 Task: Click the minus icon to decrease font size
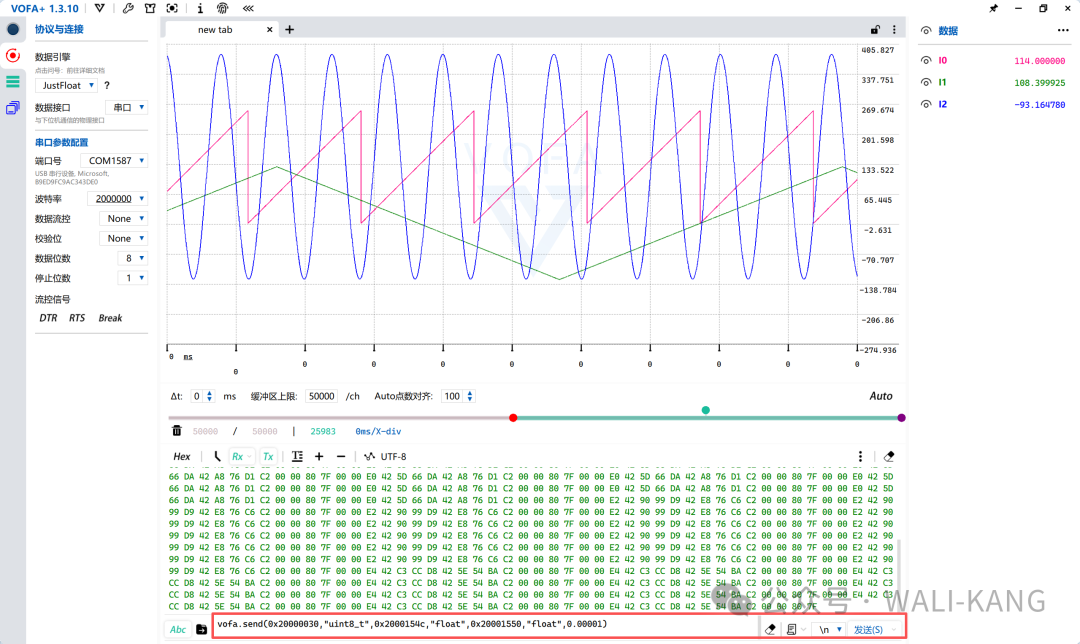coord(341,456)
